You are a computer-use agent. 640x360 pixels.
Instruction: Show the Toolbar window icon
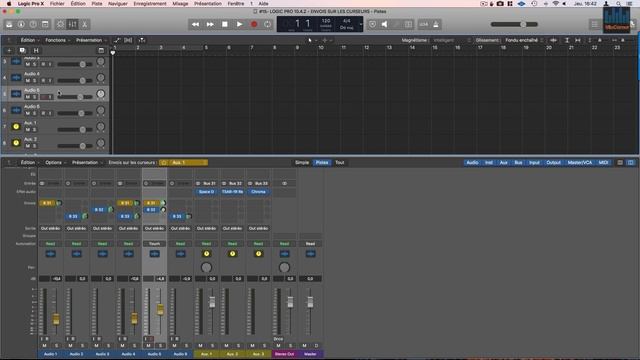(x=45, y=24)
